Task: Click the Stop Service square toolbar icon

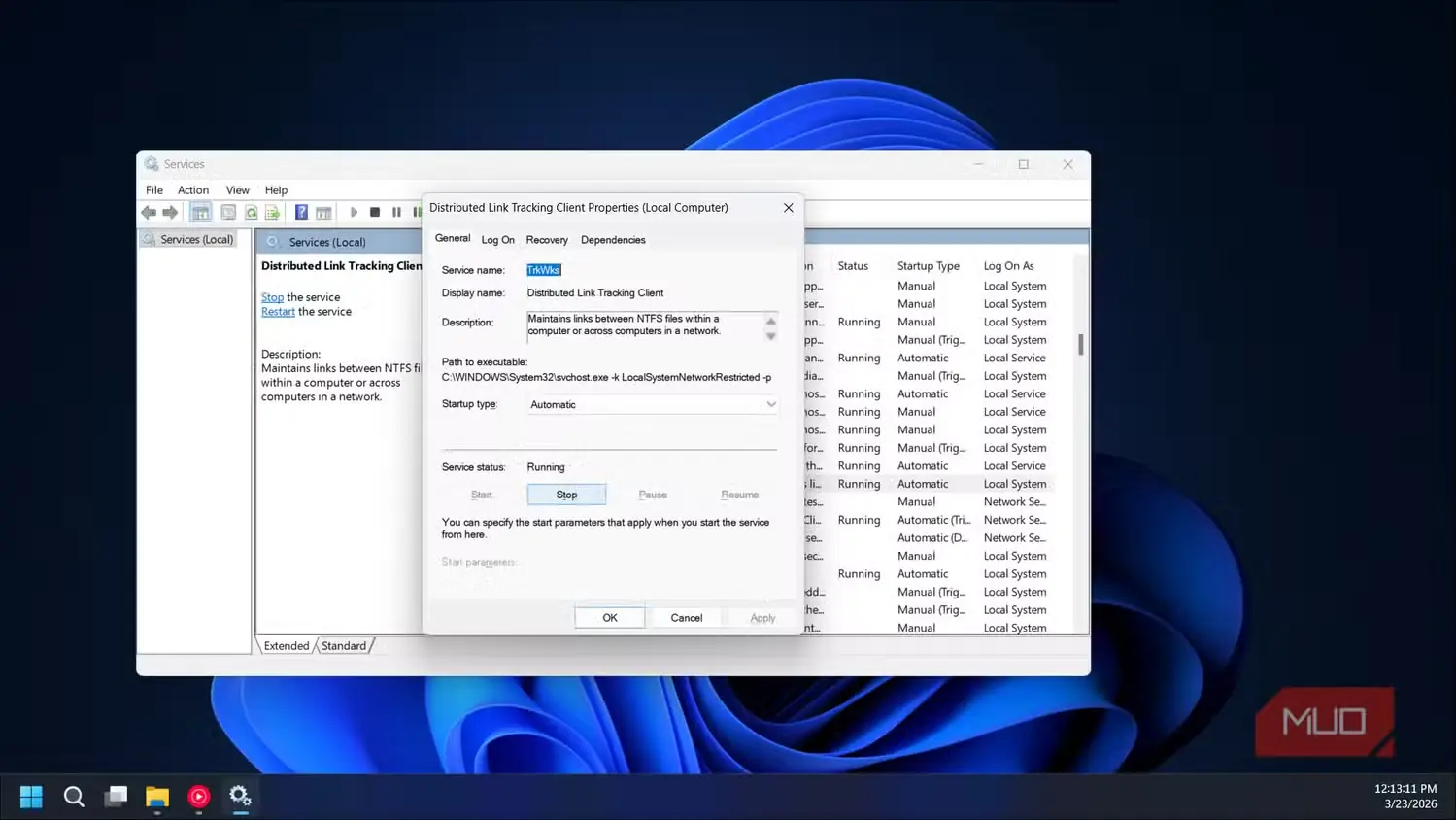Action: pos(375,213)
